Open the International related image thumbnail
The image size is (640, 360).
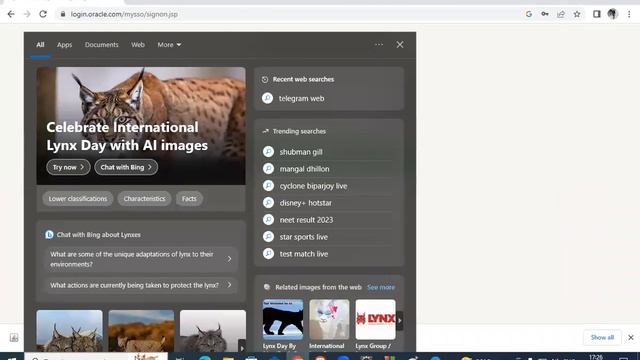[329, 320]
